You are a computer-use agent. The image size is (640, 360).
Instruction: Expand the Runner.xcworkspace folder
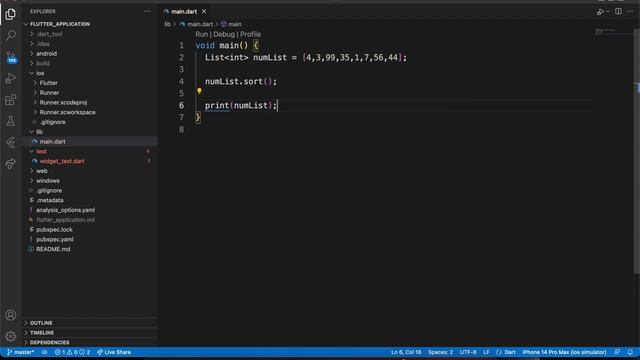click(67, 112)
